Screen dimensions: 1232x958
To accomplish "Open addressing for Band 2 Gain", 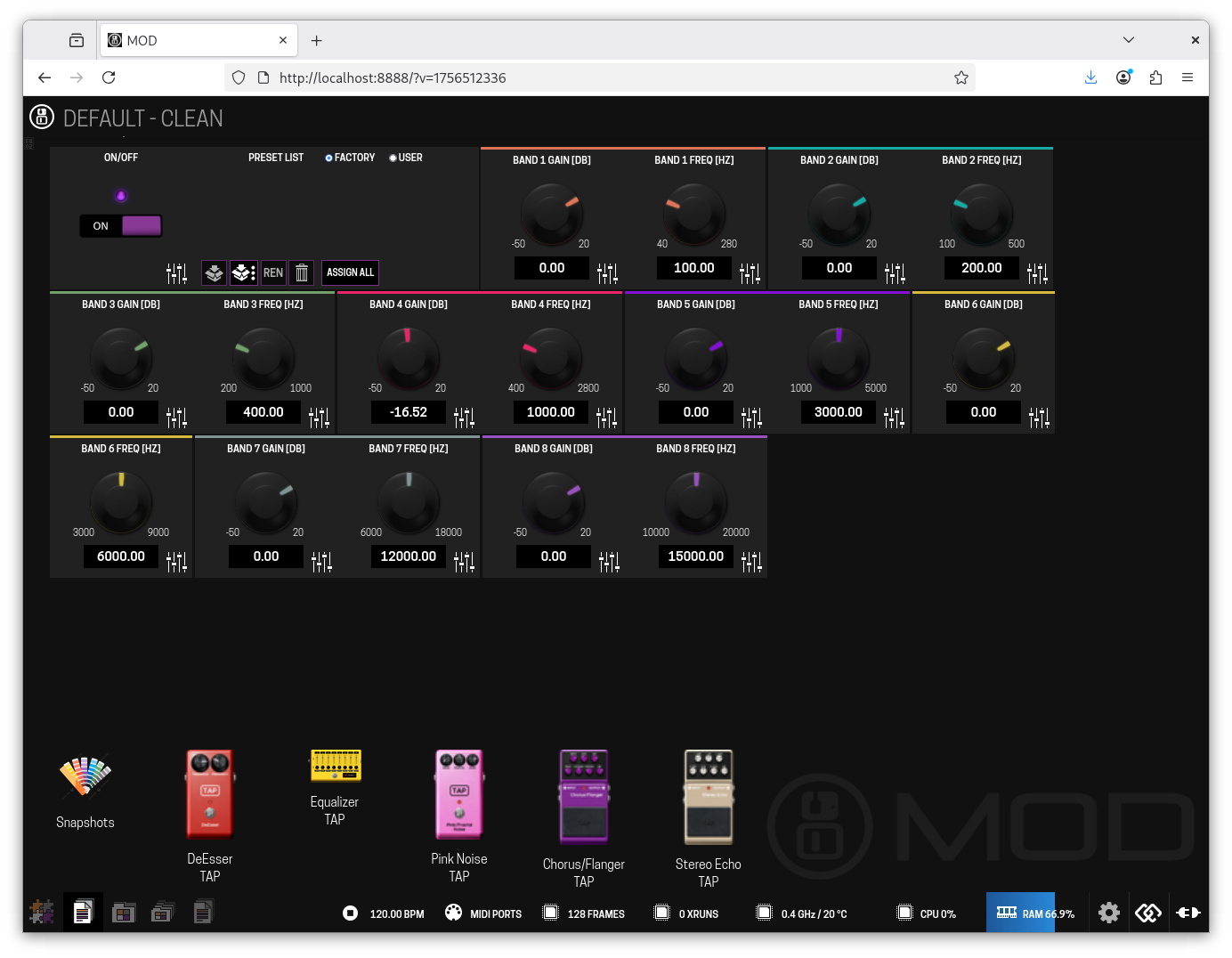I will point(895,273).
